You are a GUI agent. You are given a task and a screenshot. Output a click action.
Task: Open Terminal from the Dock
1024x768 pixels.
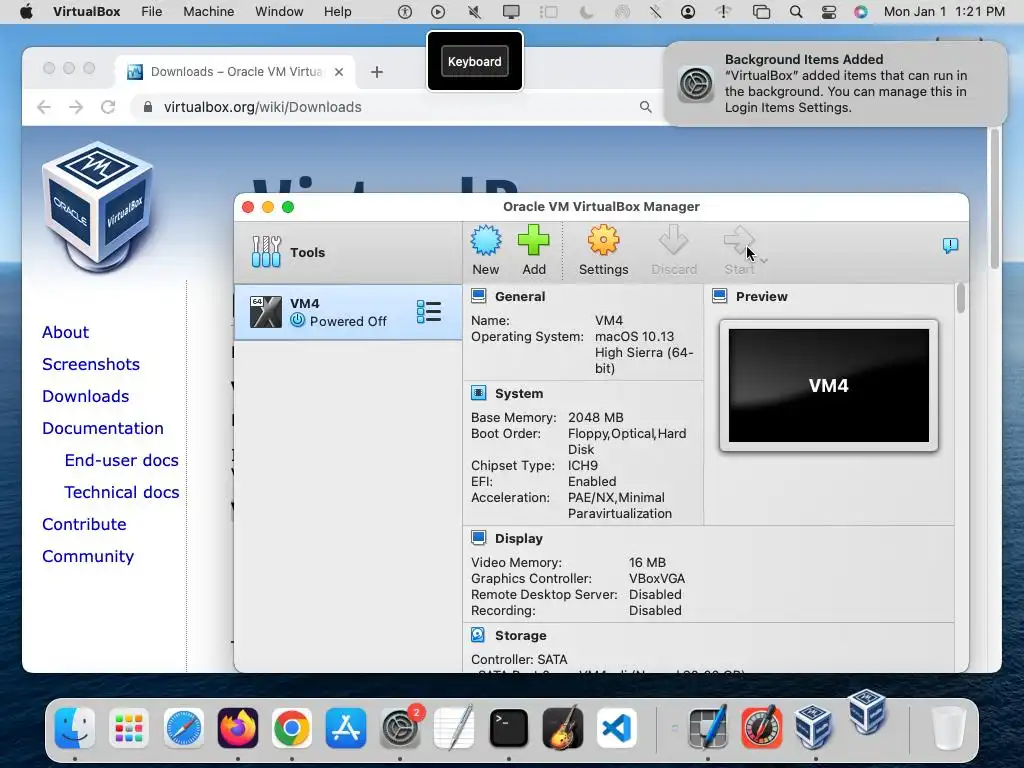509,728
